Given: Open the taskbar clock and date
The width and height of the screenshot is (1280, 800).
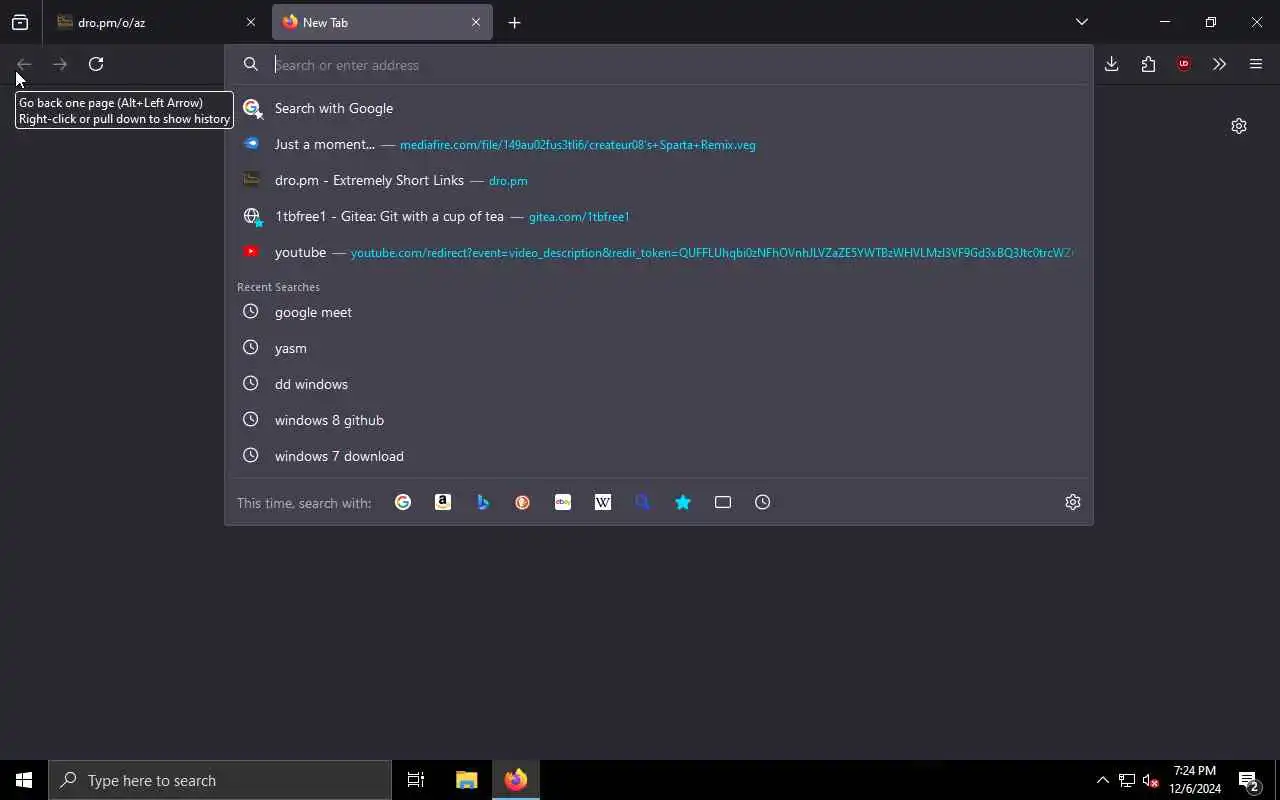Looking at the screenshot, I should (1195, 780).
